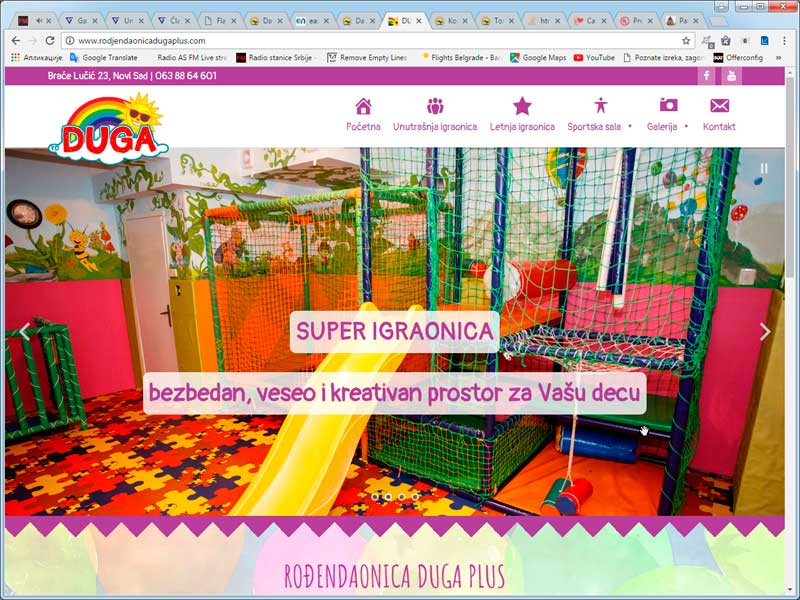Open the Unutrašnja igraonica menu item

(435, 127)
